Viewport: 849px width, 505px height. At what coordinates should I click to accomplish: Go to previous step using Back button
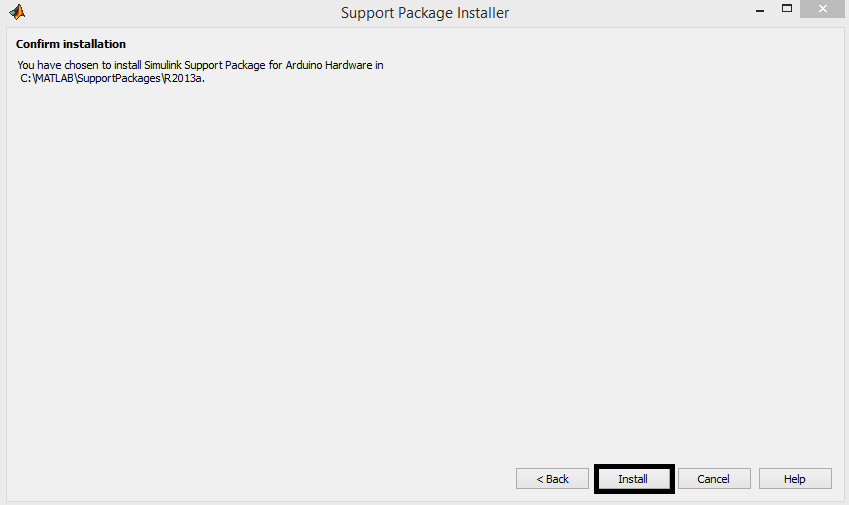pyautogui.click(x=552, y=479)
